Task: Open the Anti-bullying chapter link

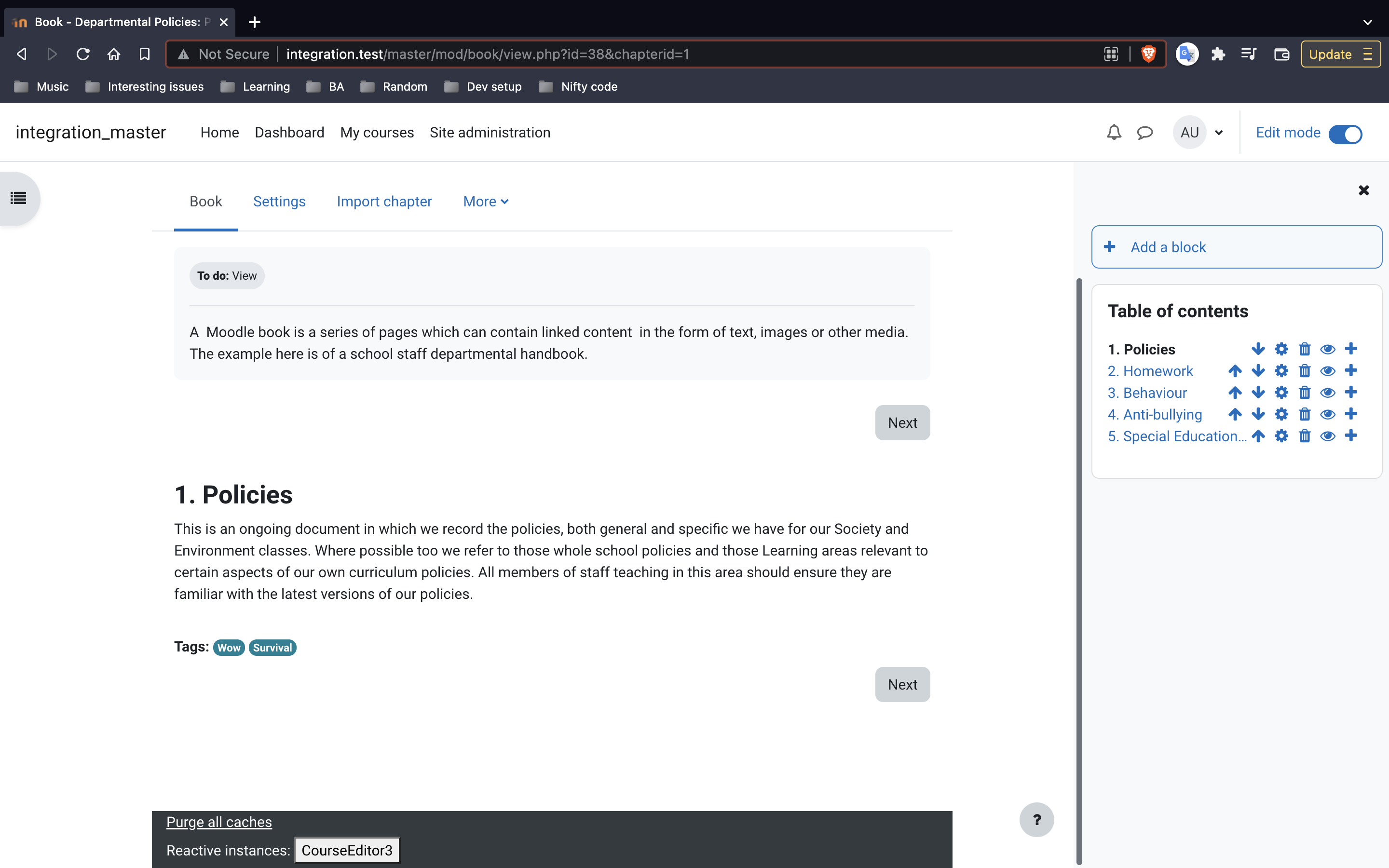Action: tap(1154, 415)
